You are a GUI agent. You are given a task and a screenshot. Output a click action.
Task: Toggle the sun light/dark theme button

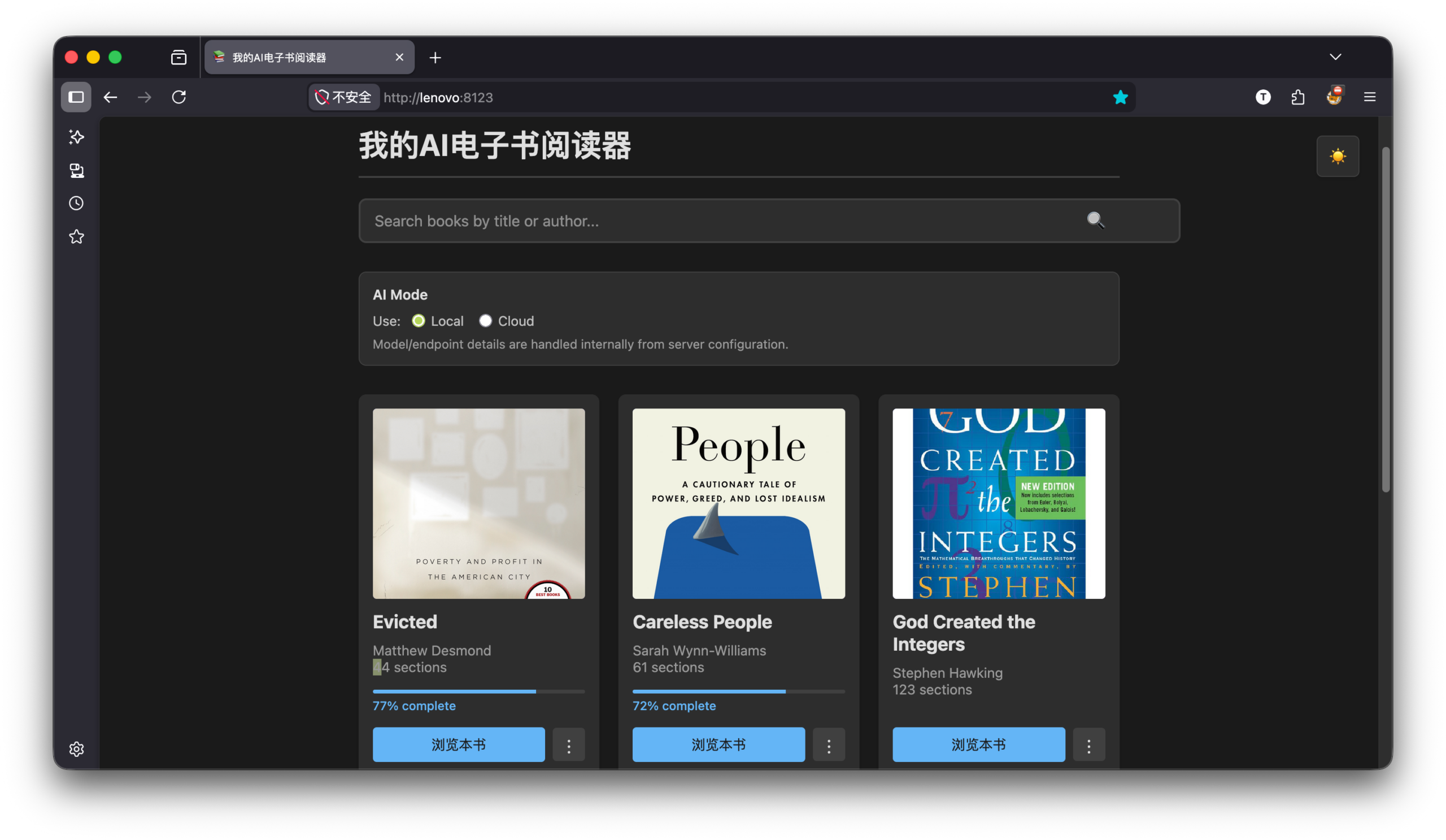[x=1337, y=156]
